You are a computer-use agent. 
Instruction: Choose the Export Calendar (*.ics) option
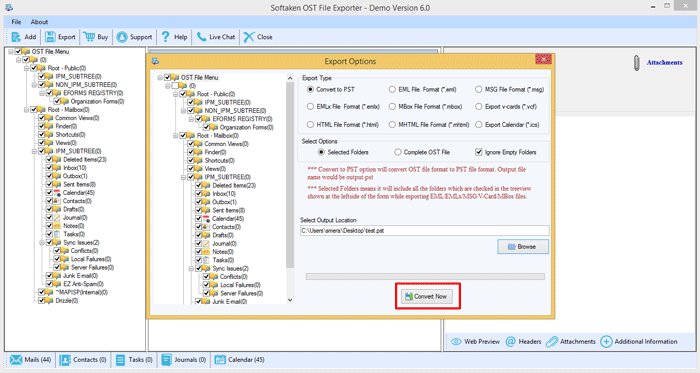(x=479, y=124)
